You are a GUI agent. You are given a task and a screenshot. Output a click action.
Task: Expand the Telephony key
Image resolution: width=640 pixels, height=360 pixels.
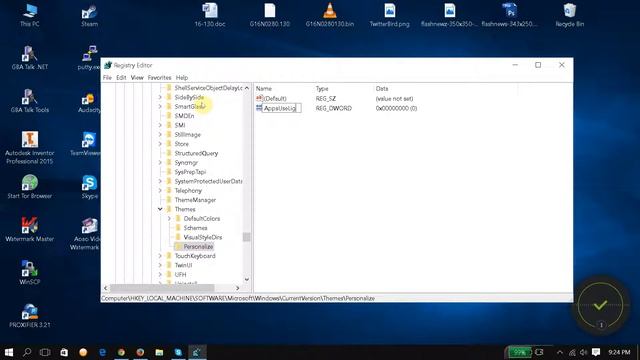pos(160,190)
